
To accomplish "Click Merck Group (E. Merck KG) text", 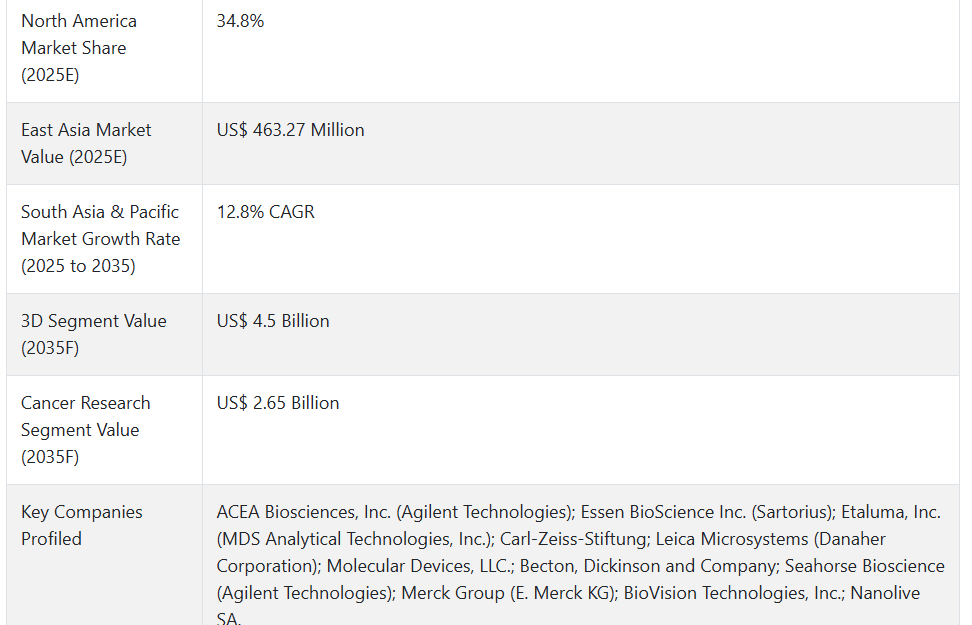I will point(509,593).
